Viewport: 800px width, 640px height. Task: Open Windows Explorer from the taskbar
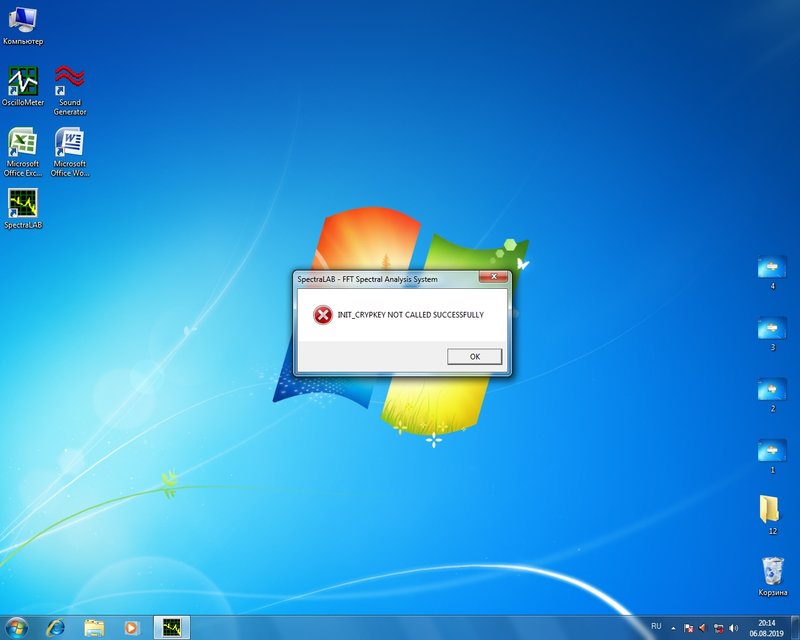pyautogui.click(x=94, y=627)
